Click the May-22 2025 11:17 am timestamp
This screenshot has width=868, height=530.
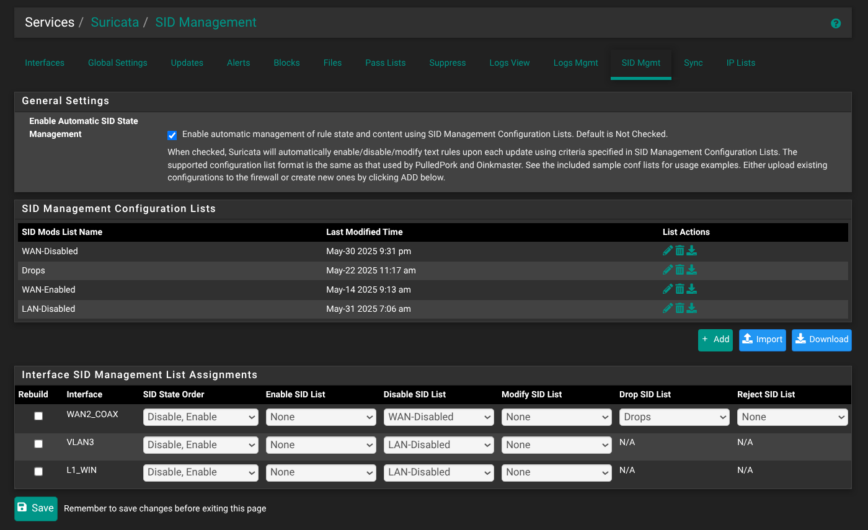[371, 270]
